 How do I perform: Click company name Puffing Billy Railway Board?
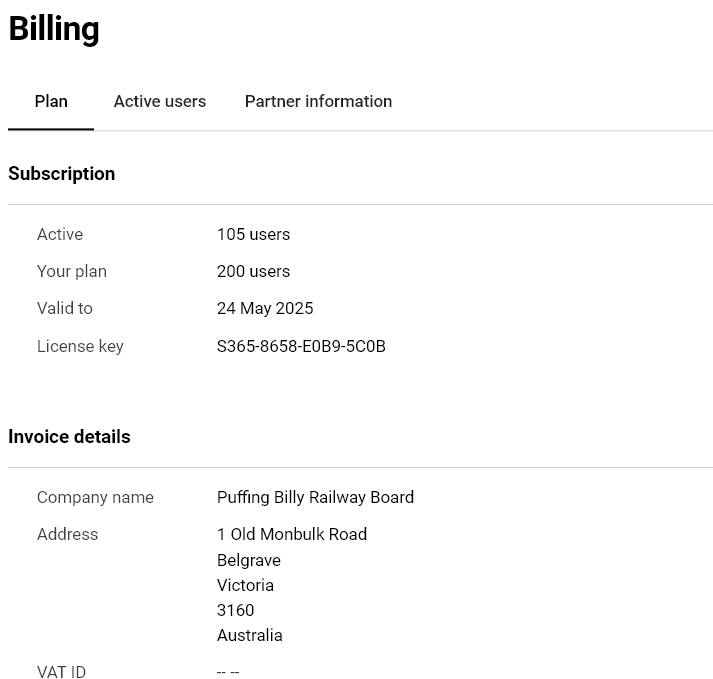(x=315, y=497)
